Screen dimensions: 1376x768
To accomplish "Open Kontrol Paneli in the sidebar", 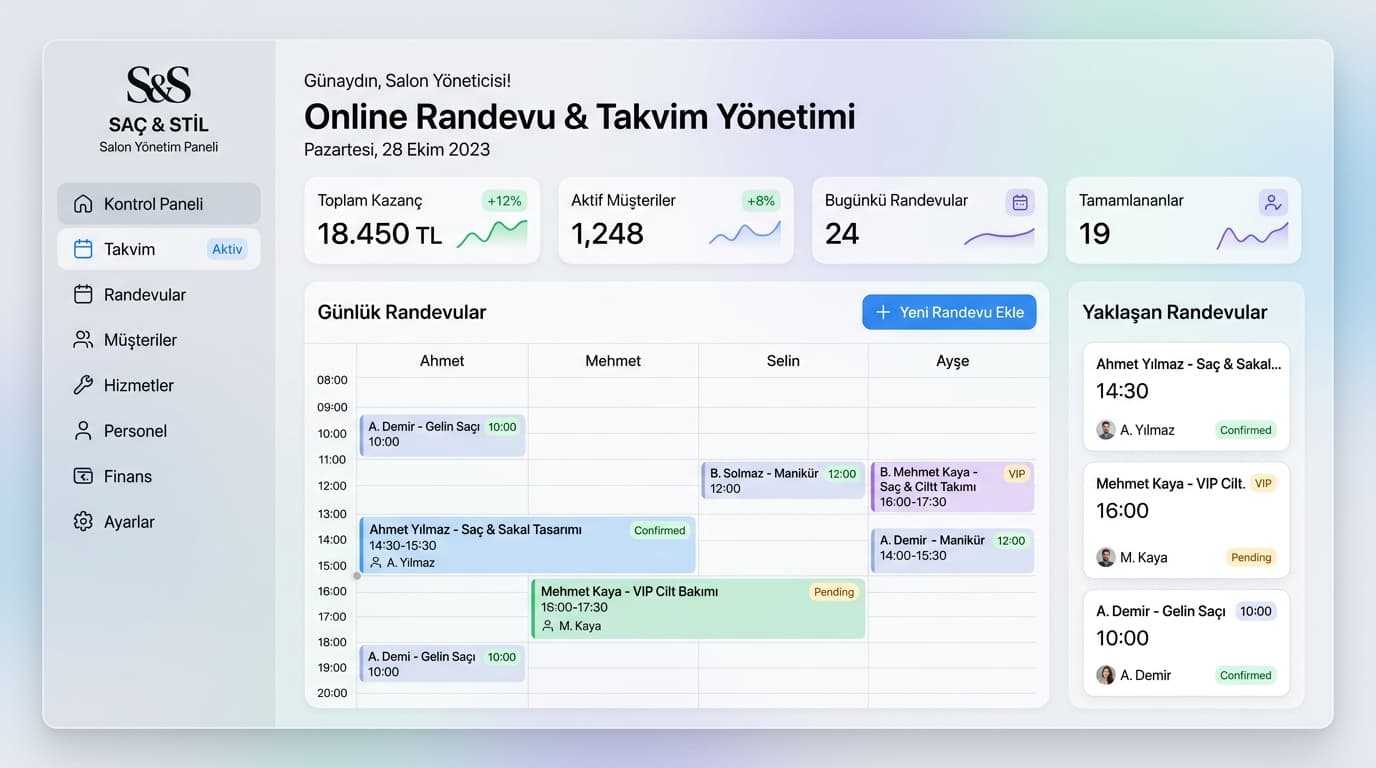I will click(x=159, y=203).
